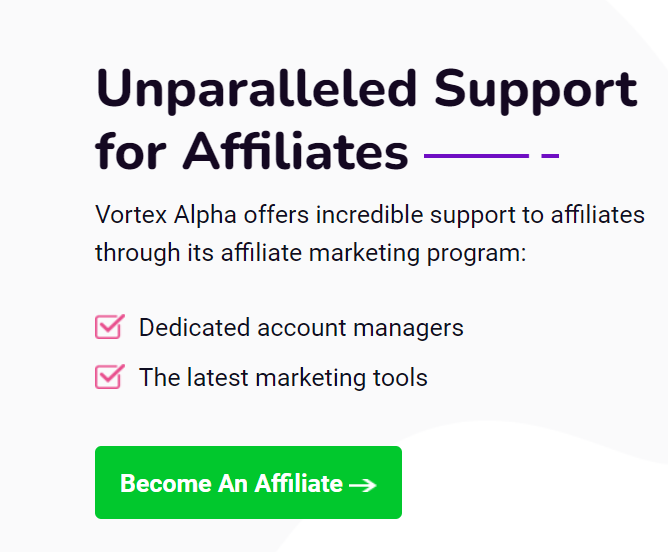Screen dimensions: 668x552
Task: Click the word "Unparalleled" in the heading
Action: click(254, 91)
